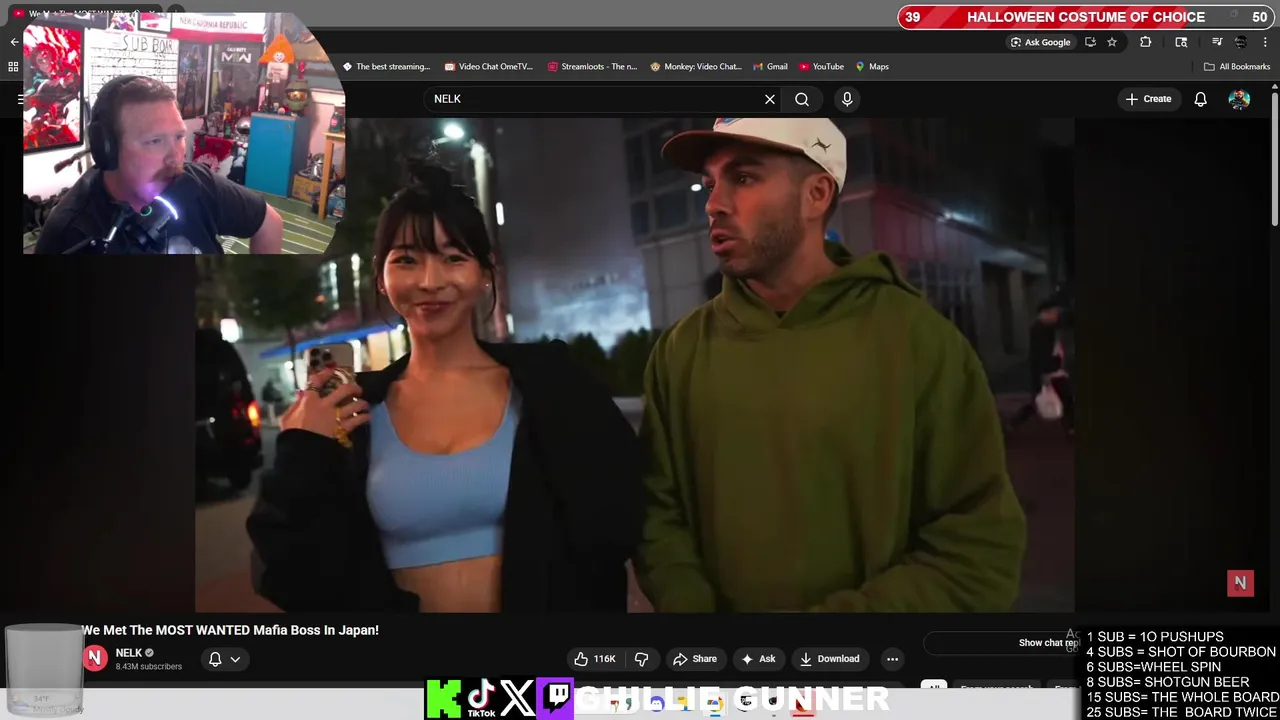Image resolution: width=1280 pixels, height=720 pixels.
Task: Open the Video Chat OmeTV bookmark
Action: pyautogui.click(x=489, y=67)
